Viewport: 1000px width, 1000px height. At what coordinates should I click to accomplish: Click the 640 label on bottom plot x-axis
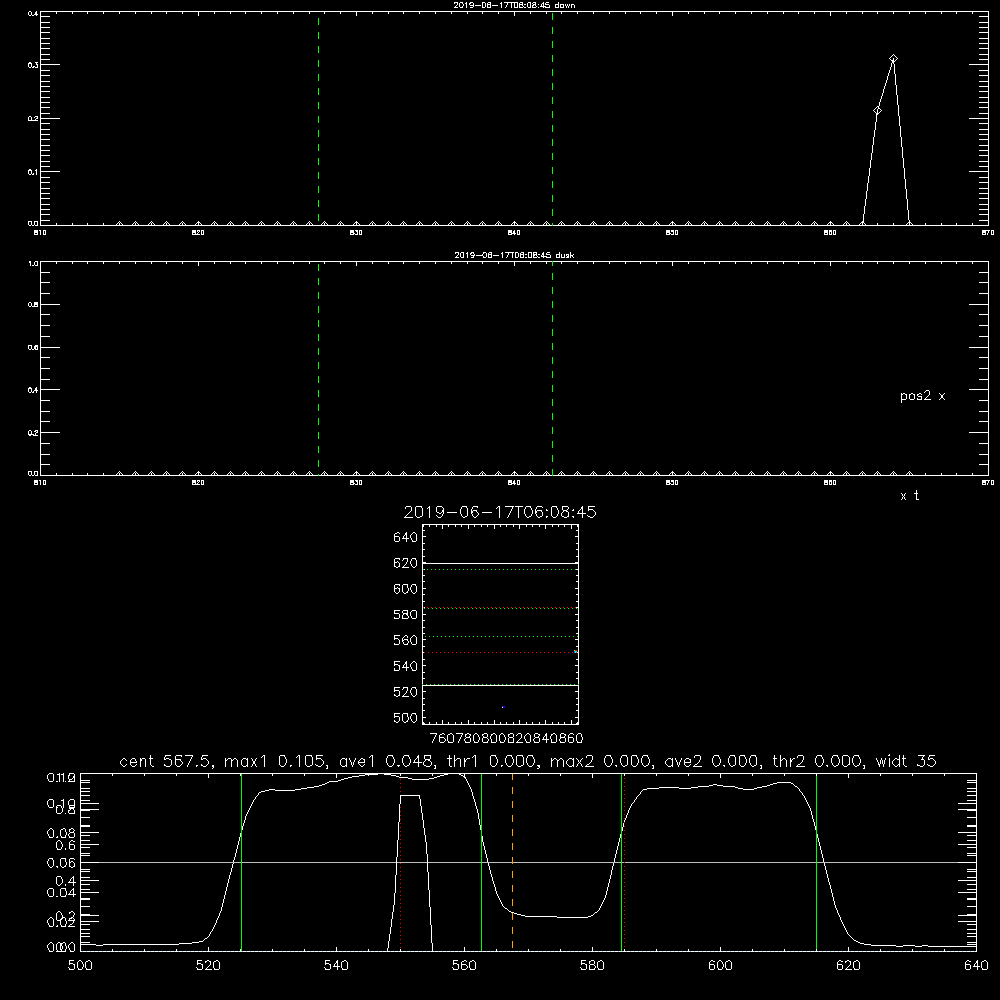tap(976, 966)
